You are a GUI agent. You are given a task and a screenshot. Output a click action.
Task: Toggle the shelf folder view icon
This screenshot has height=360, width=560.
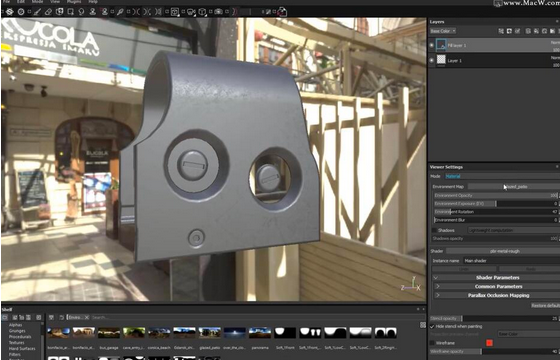point(5,318)
